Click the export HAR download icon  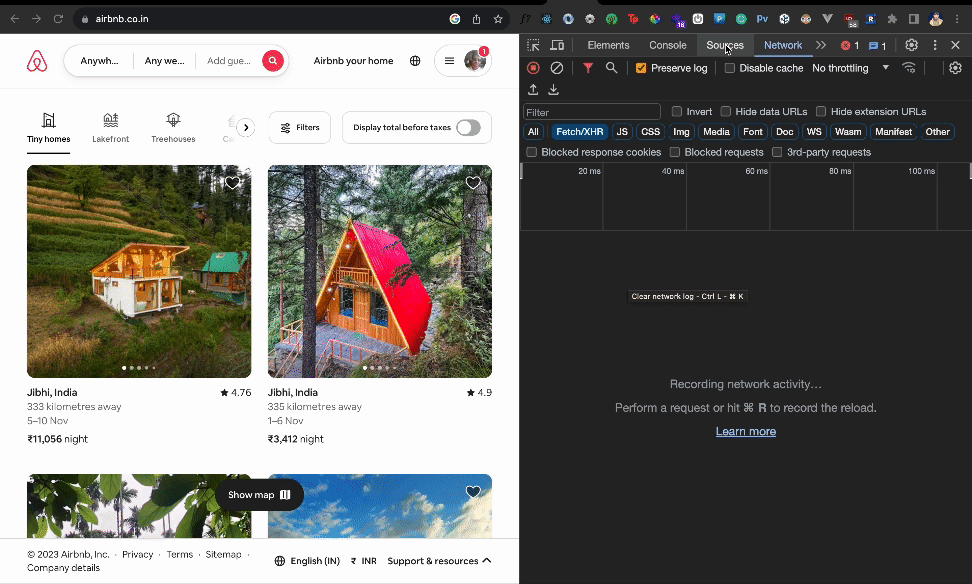tap(554, 90)
